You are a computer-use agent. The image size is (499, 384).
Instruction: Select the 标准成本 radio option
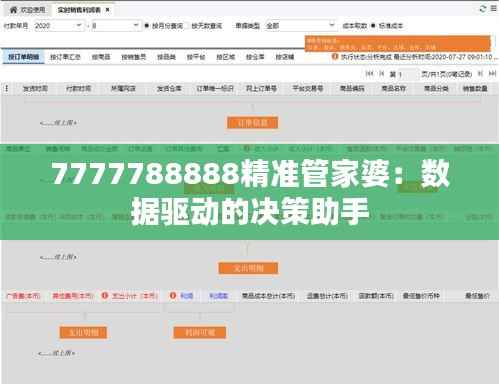pos(373,26)
